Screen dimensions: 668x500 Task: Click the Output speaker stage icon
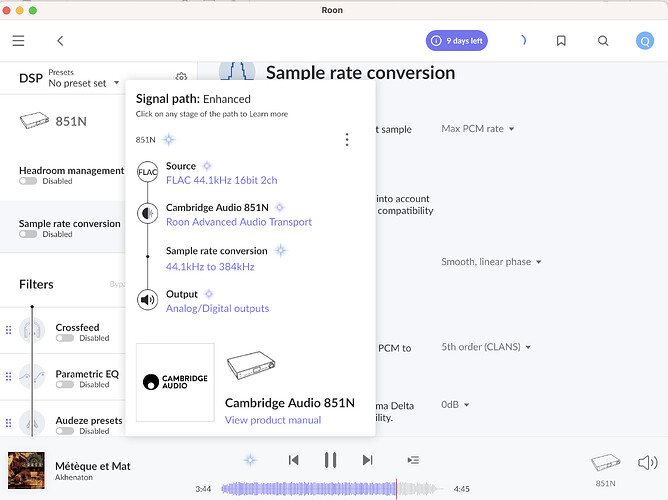pyautogui.click(x=147, y=300)
